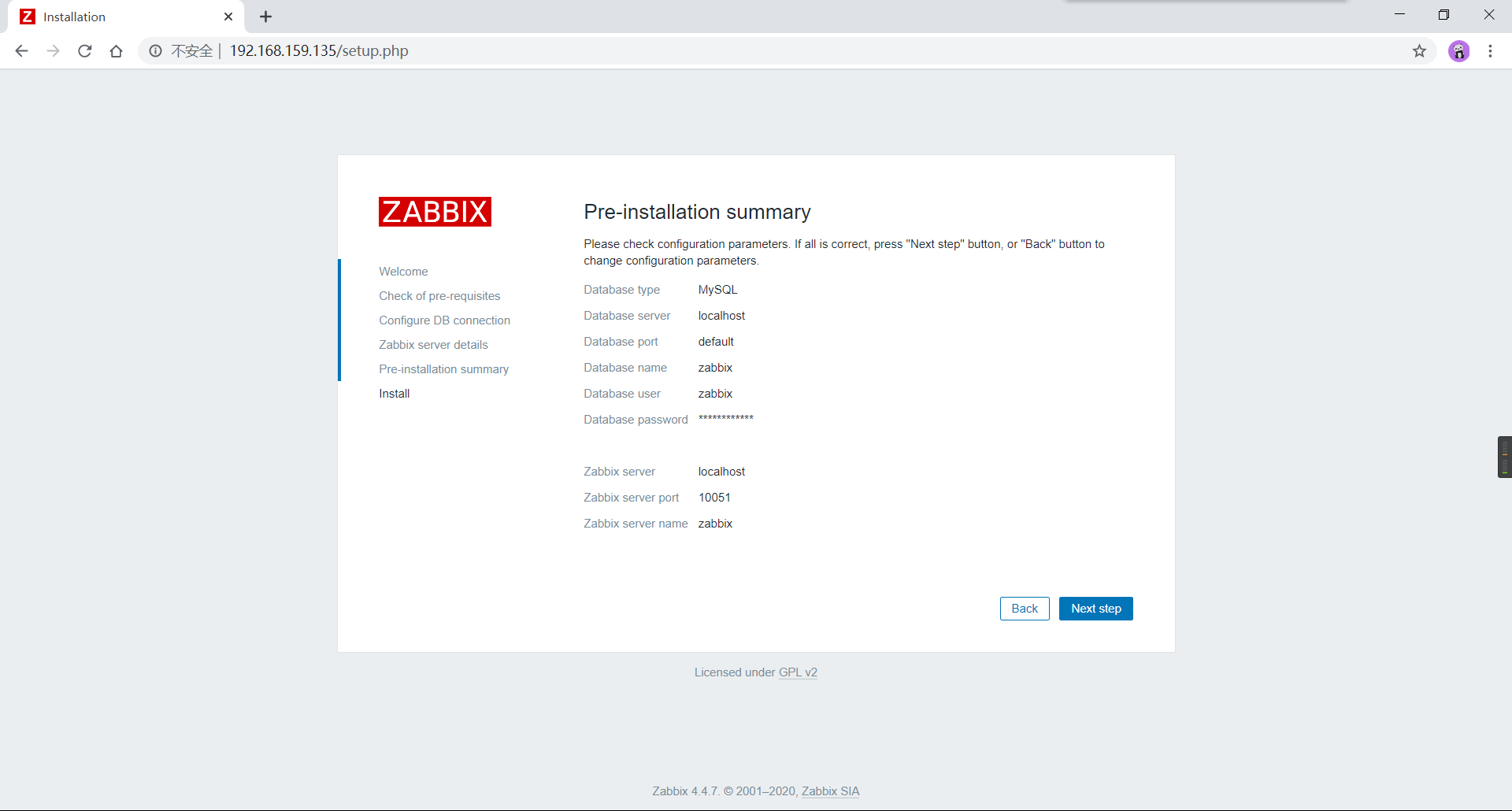Select Configure DB connection step
This screenshot has width=1512, height=811.
point(444,320)
